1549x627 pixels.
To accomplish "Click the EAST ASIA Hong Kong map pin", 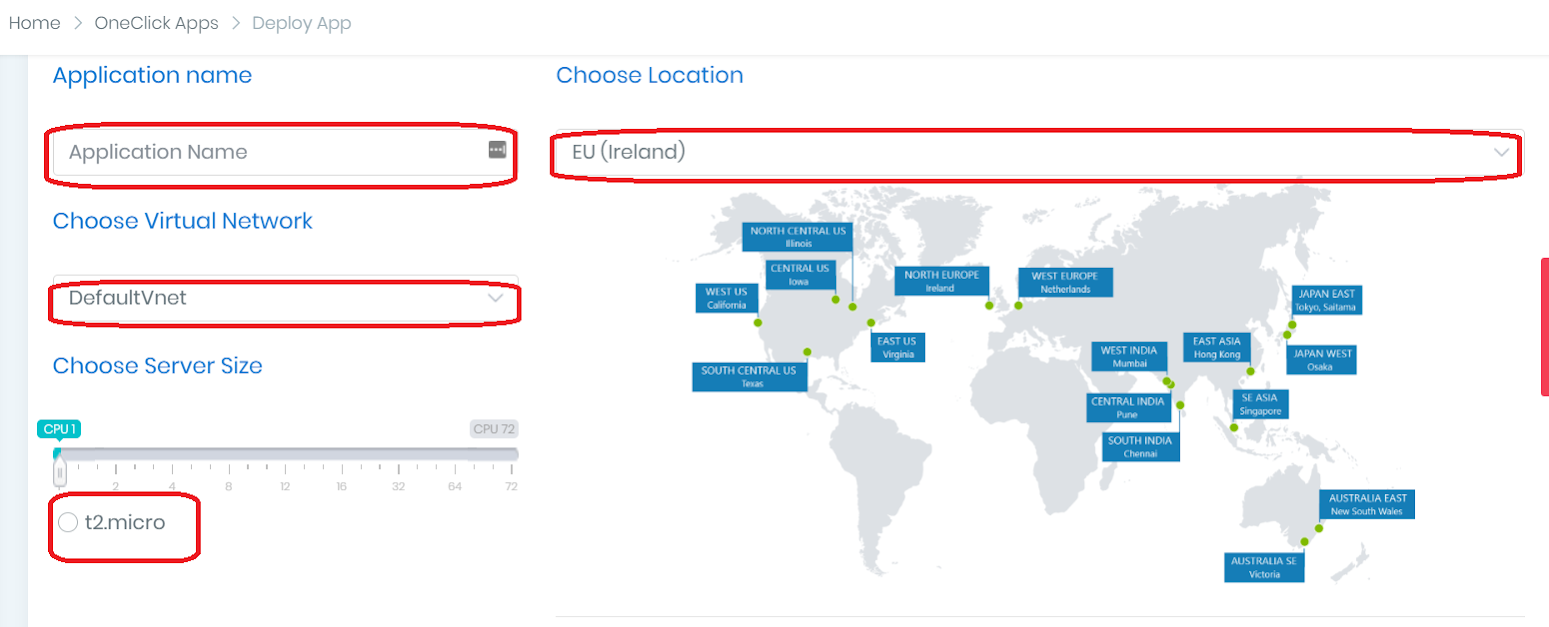I will 1216,347.
